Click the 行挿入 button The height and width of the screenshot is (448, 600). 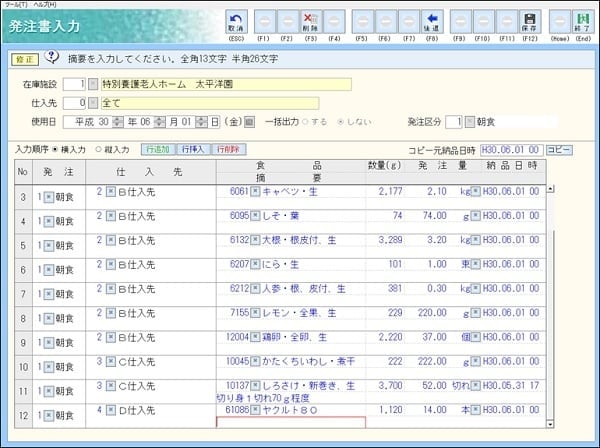point(193,150)
